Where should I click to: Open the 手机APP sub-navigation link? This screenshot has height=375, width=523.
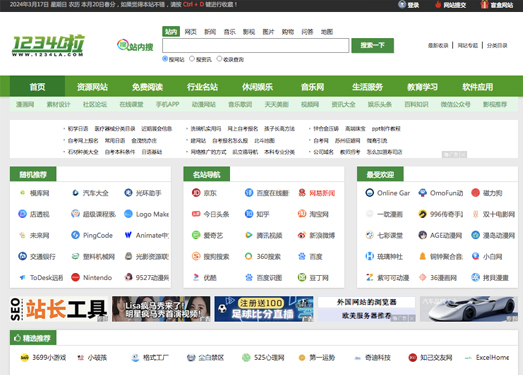[x=167, y=104]
